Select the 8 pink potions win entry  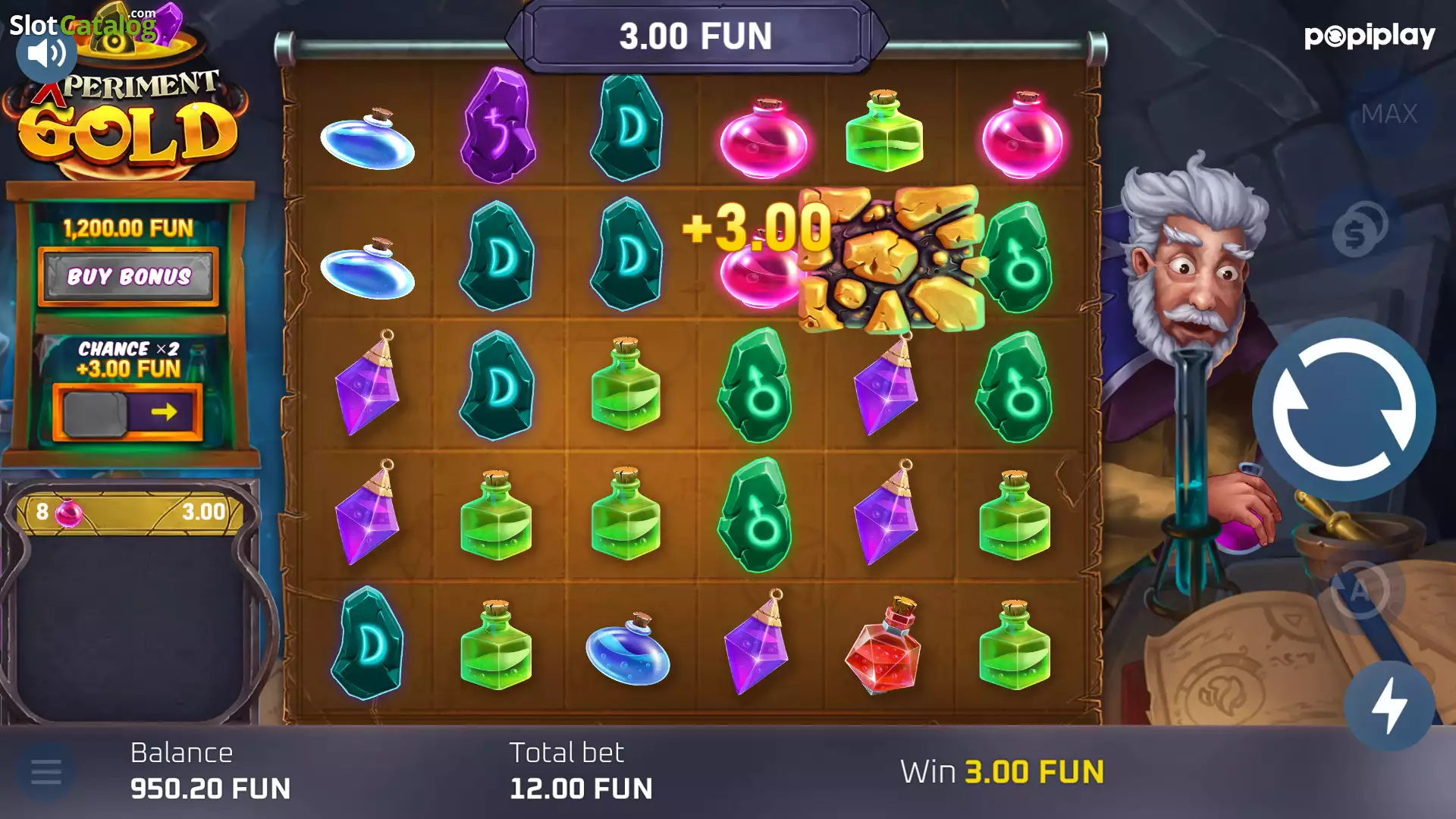(130, 512)
